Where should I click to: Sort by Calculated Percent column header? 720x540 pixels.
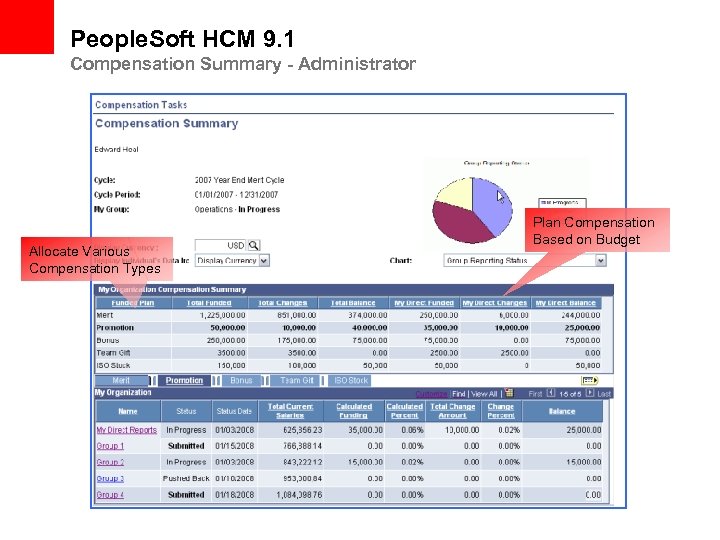(405, 411)
